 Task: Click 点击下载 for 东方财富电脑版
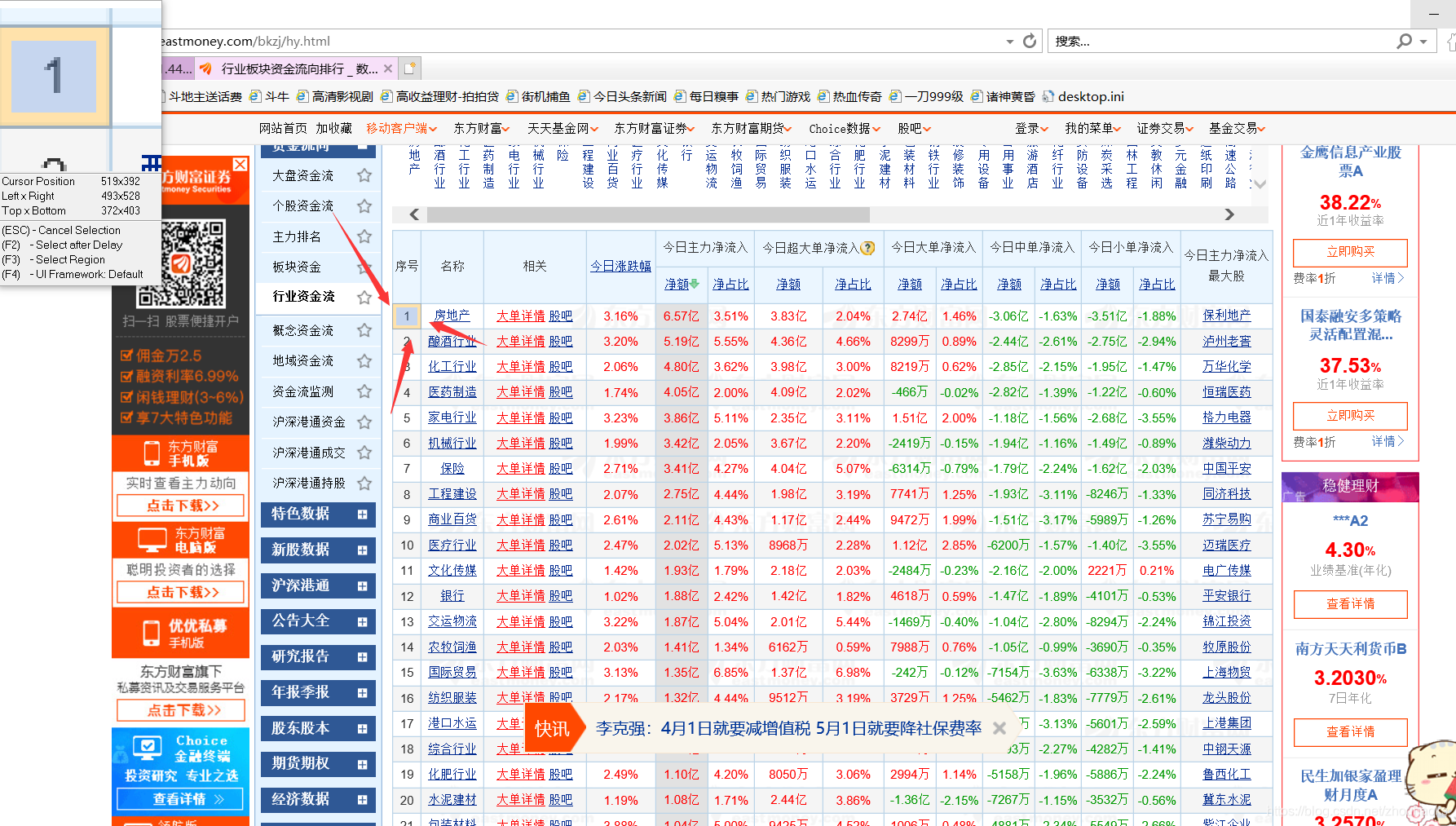click(x=181, y=592)
